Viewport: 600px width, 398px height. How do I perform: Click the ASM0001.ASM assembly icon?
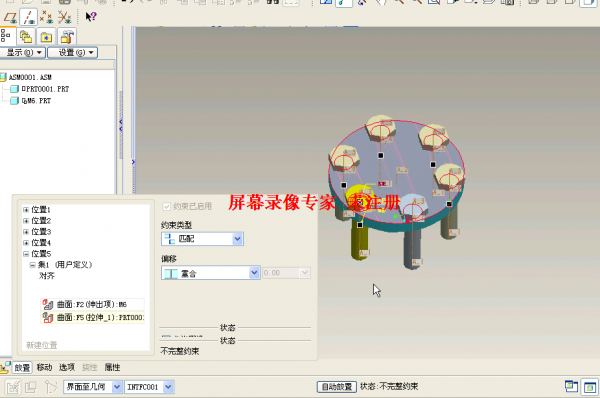tap(3, 77)
